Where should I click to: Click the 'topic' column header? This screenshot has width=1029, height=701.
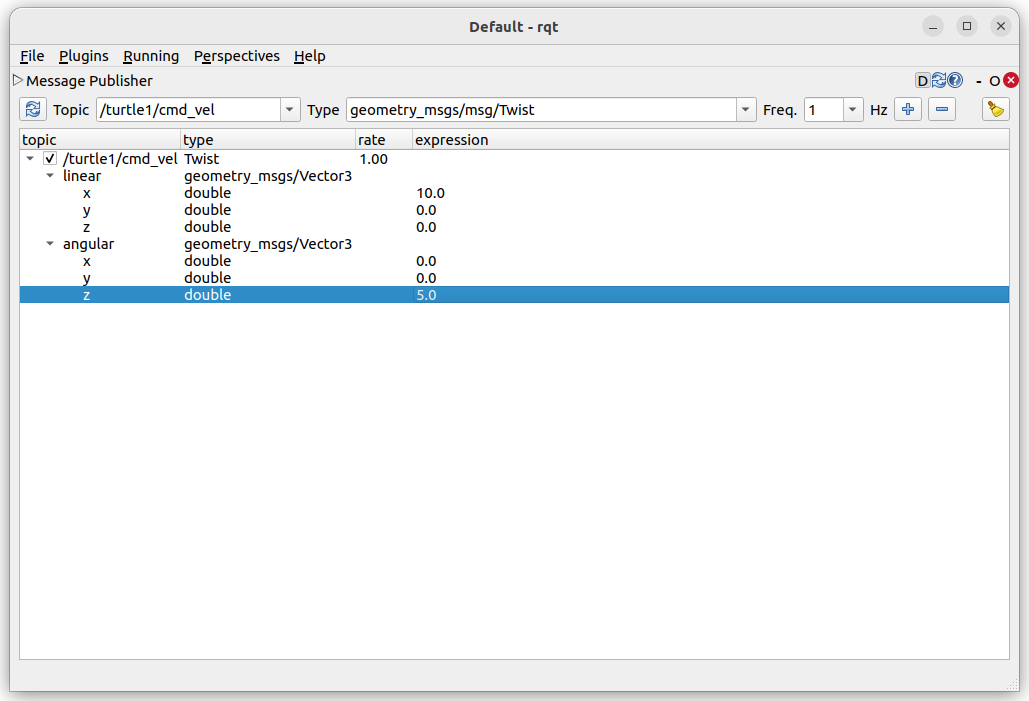point(100,140)
